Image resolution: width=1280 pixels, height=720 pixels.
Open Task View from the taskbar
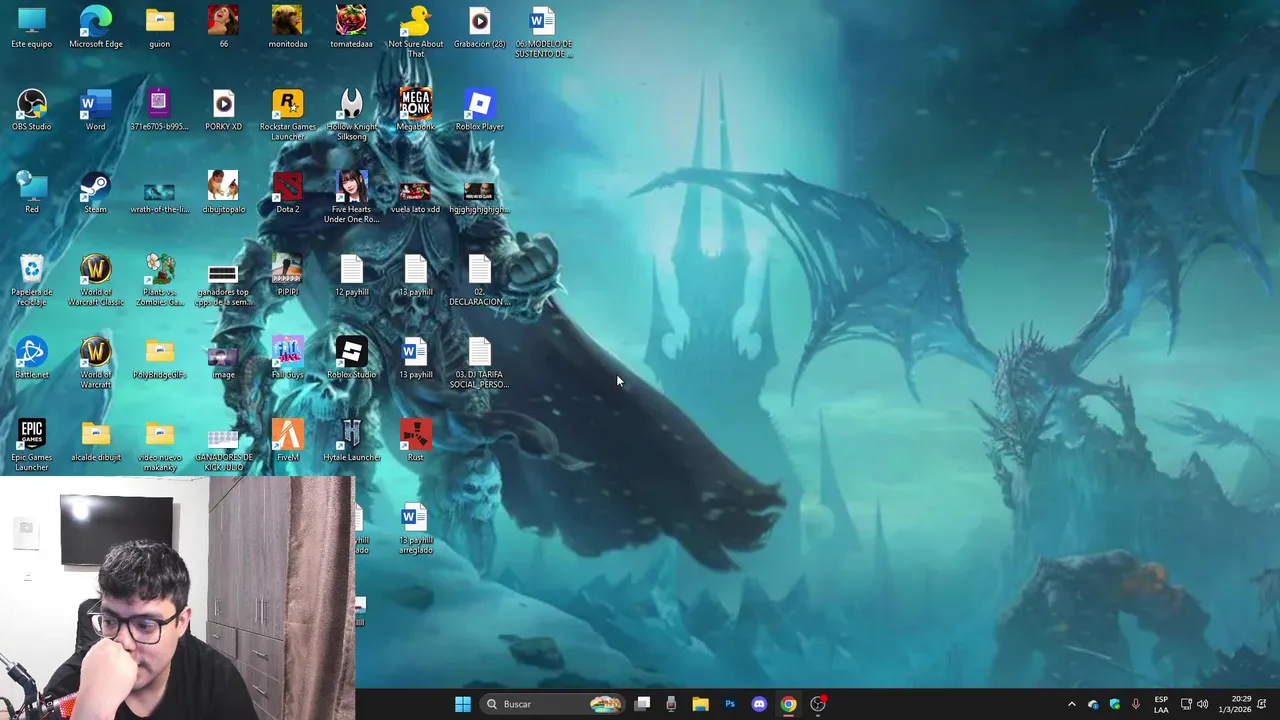(643, 704)
